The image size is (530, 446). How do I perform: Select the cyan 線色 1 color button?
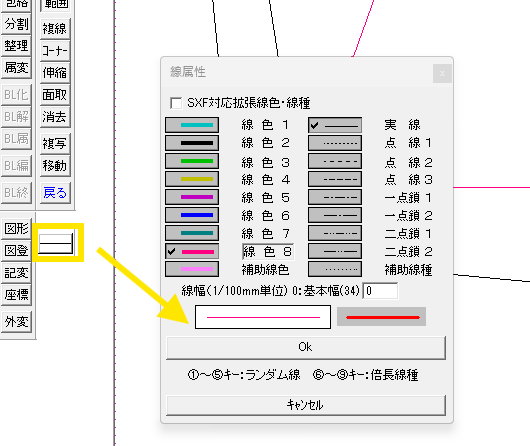[x=192, y=125]
